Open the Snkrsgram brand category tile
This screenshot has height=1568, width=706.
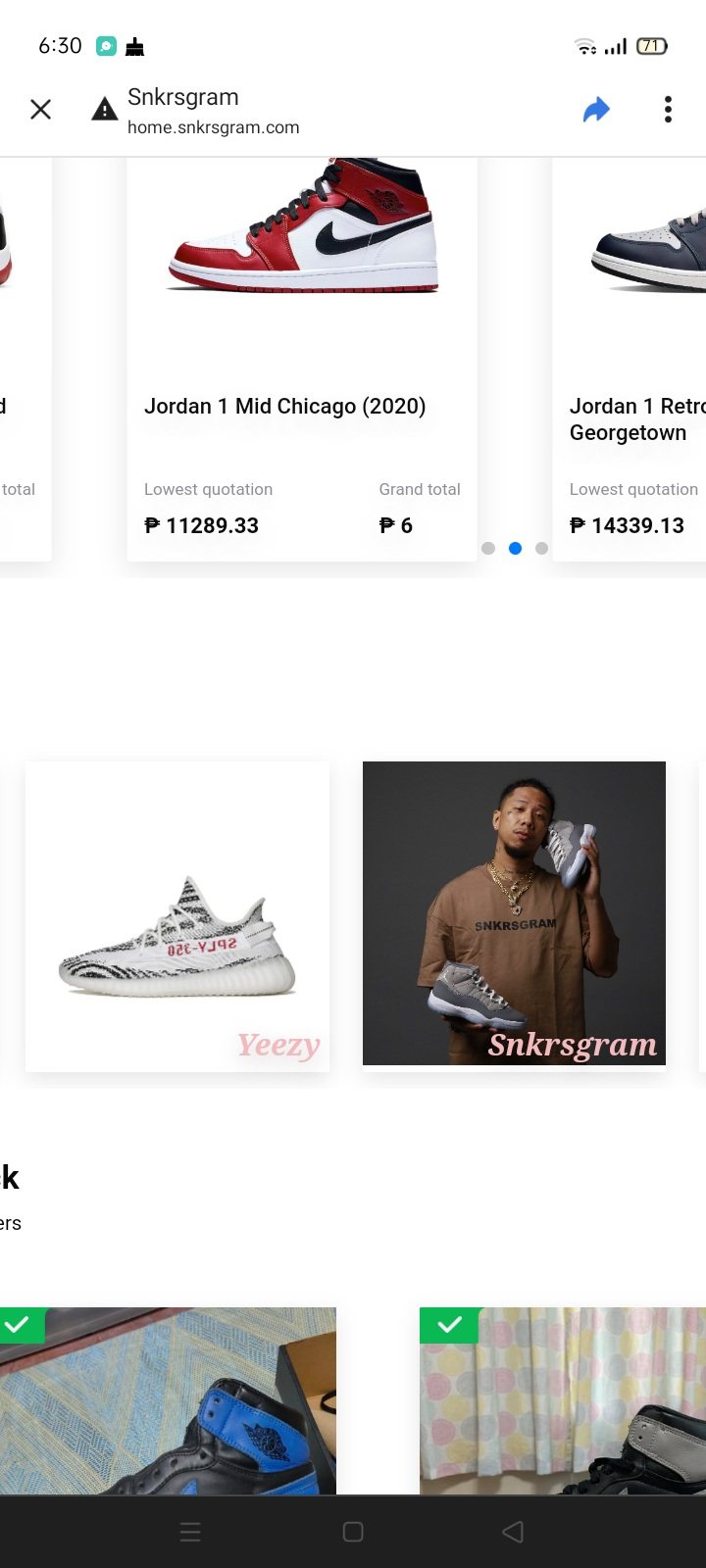[x=514, y=913]
